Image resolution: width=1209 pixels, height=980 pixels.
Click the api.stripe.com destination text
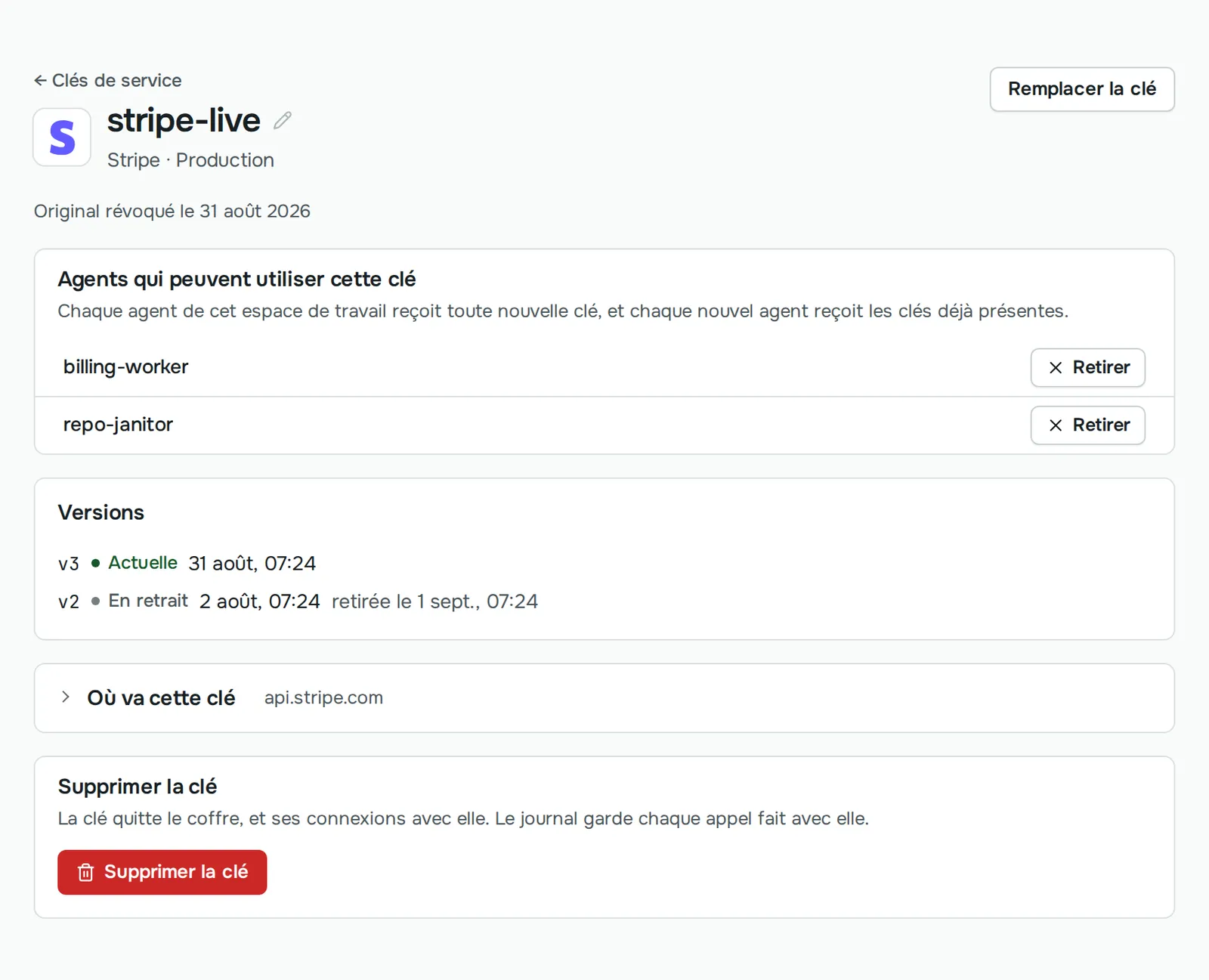[323, 698]
